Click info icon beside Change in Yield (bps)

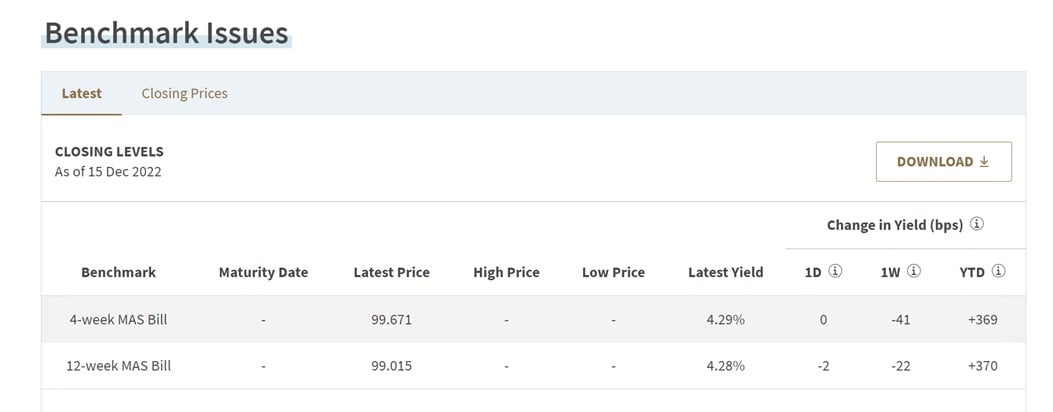(977, 224)
